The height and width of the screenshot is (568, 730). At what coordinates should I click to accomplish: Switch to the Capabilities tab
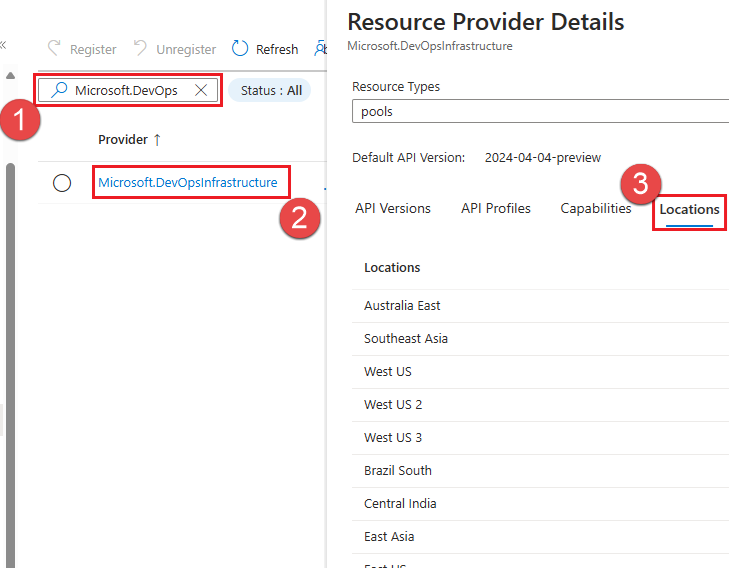pyautogui.click(x=595, y=208)
